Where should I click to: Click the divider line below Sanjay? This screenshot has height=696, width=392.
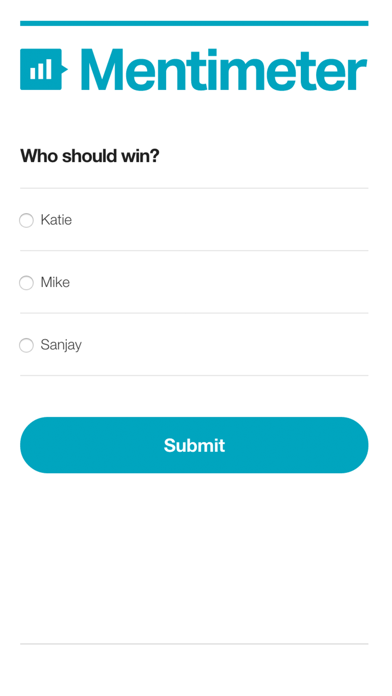194,376
